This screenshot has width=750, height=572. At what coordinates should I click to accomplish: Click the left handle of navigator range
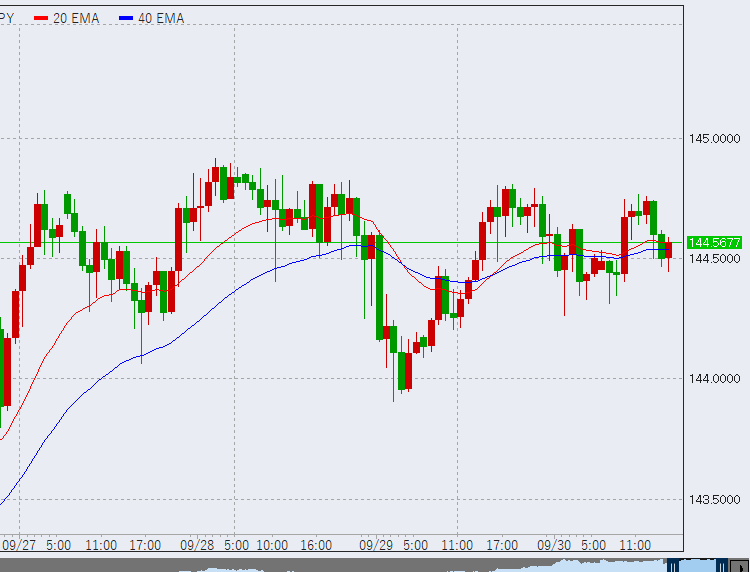(674, 565)
